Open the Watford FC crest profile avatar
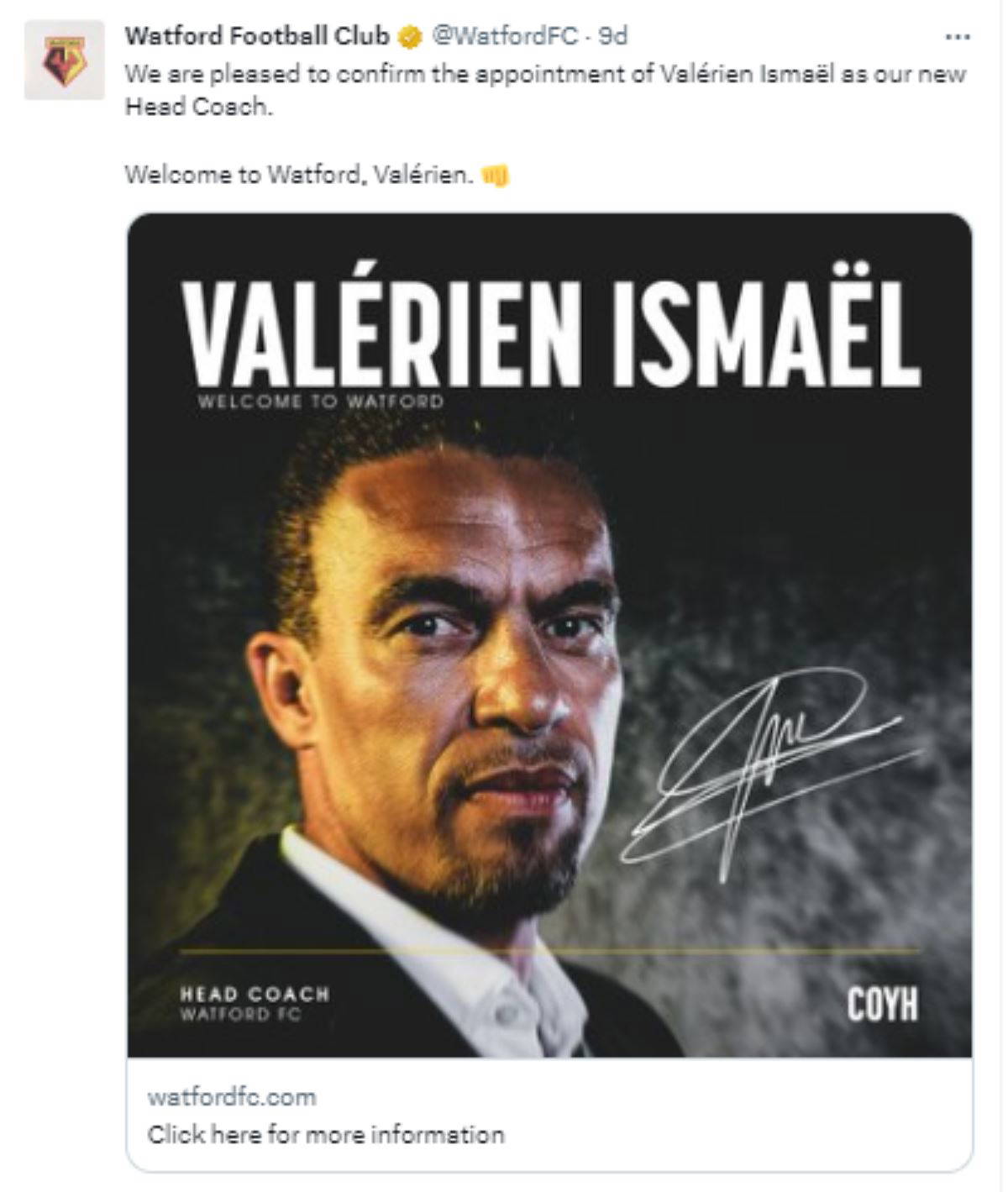The width and height of the screenshot is (1008, 1192). [x=64, y=60]
